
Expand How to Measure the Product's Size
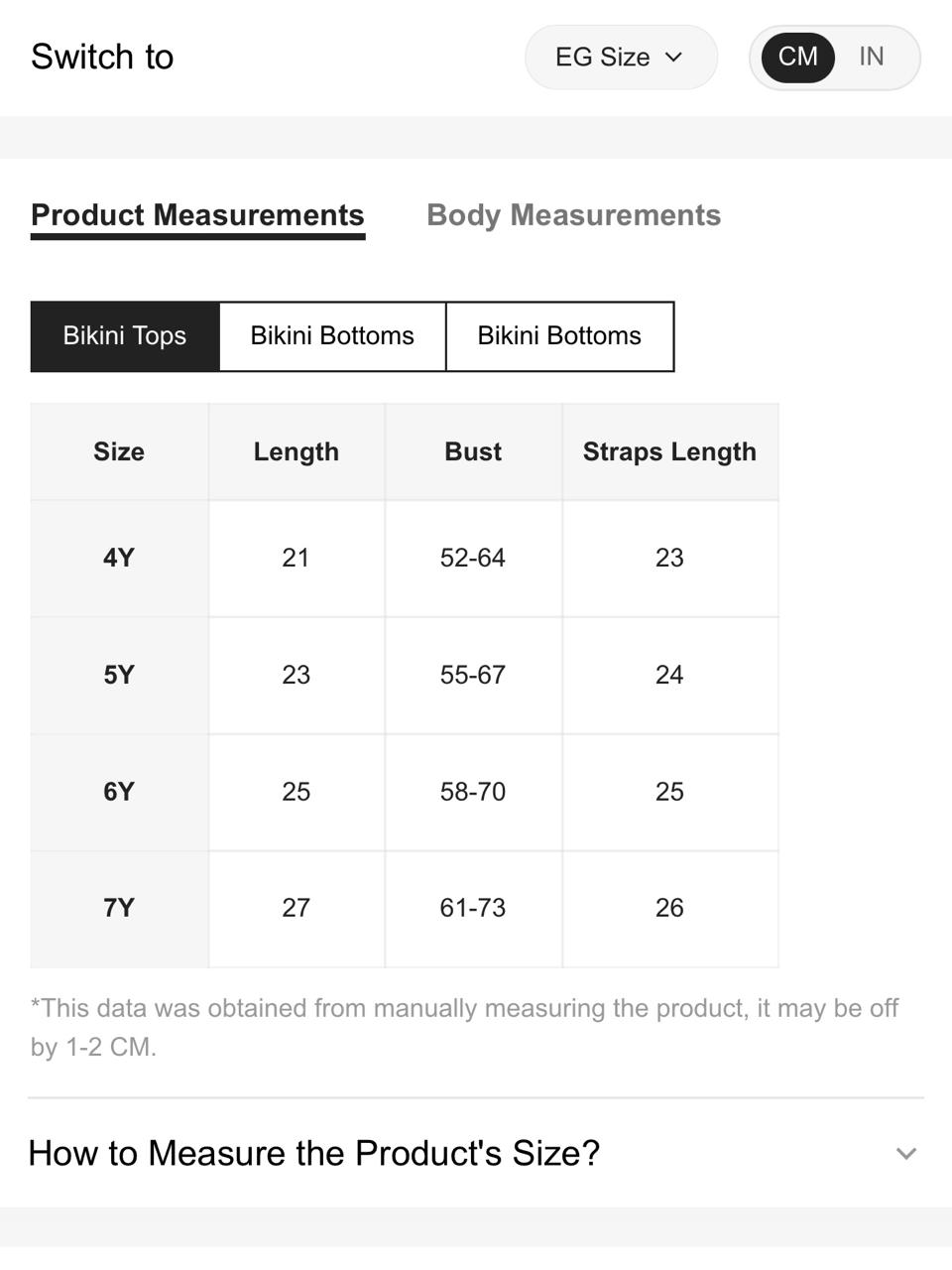(x=476, y=1153)
